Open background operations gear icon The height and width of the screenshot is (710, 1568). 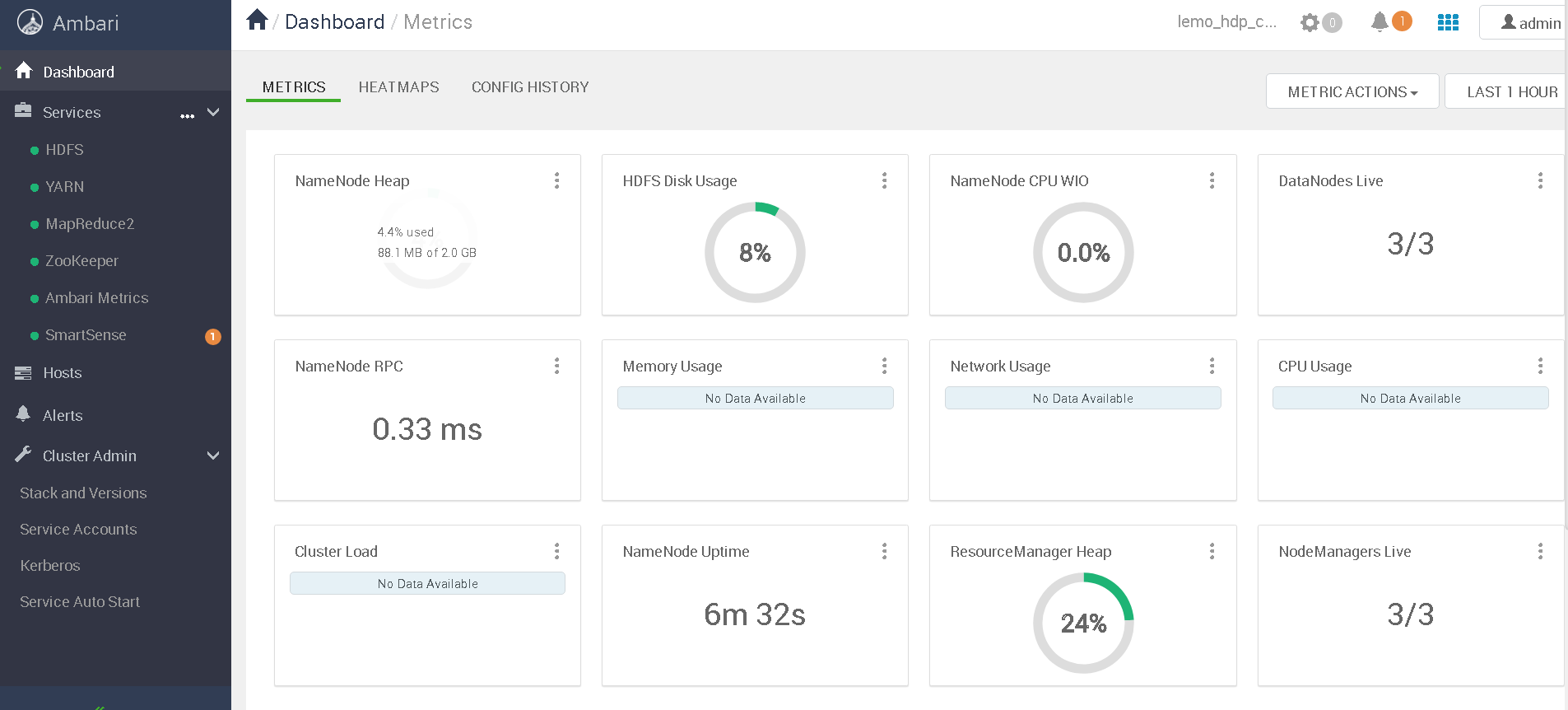pos(1310,22)
